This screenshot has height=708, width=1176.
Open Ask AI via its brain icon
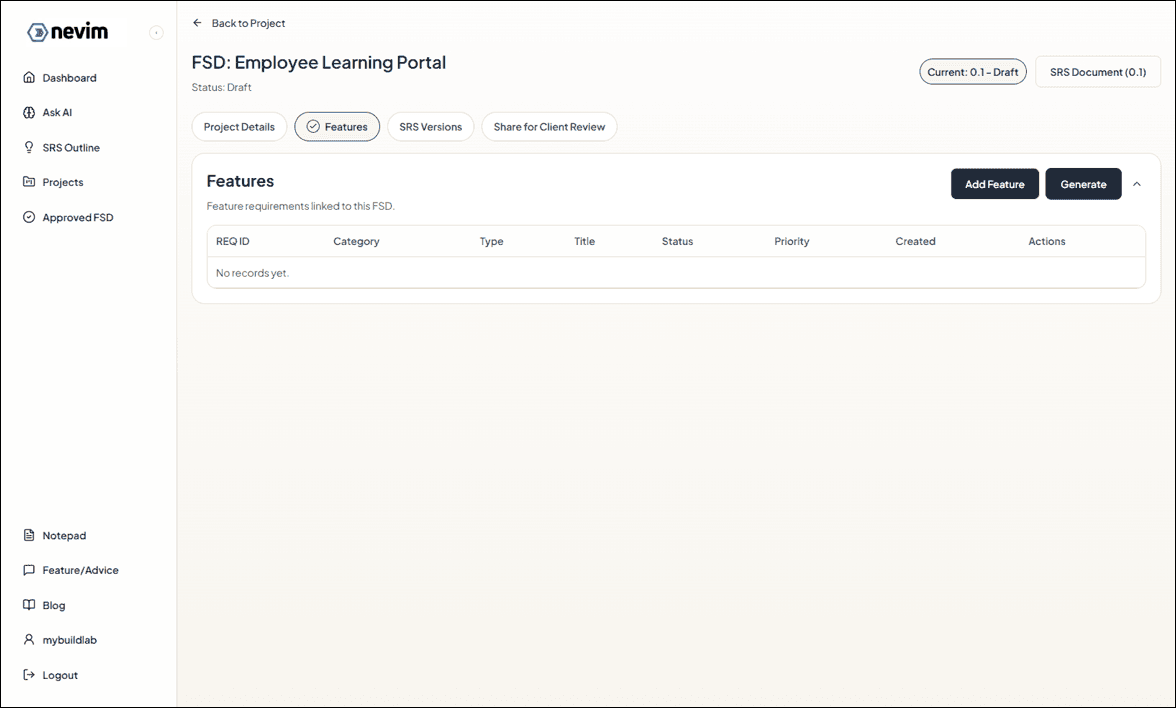[x=30, y=112]
